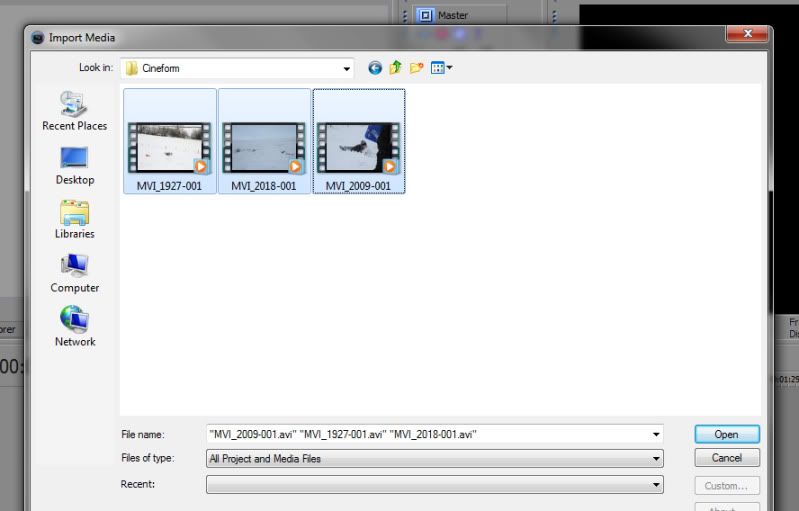
Task: Select Computer in the places bar
Action: (x=74, y=273)
